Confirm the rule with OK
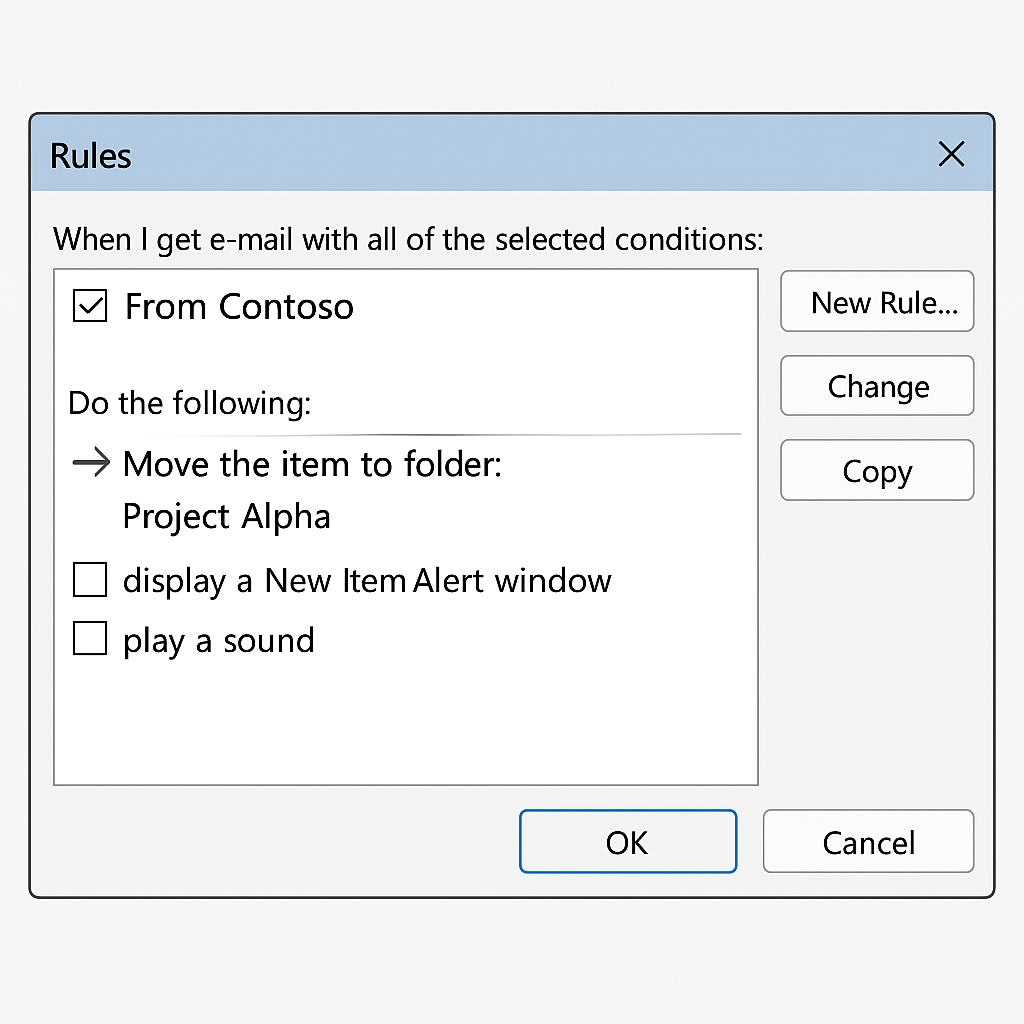 (628, 841)
